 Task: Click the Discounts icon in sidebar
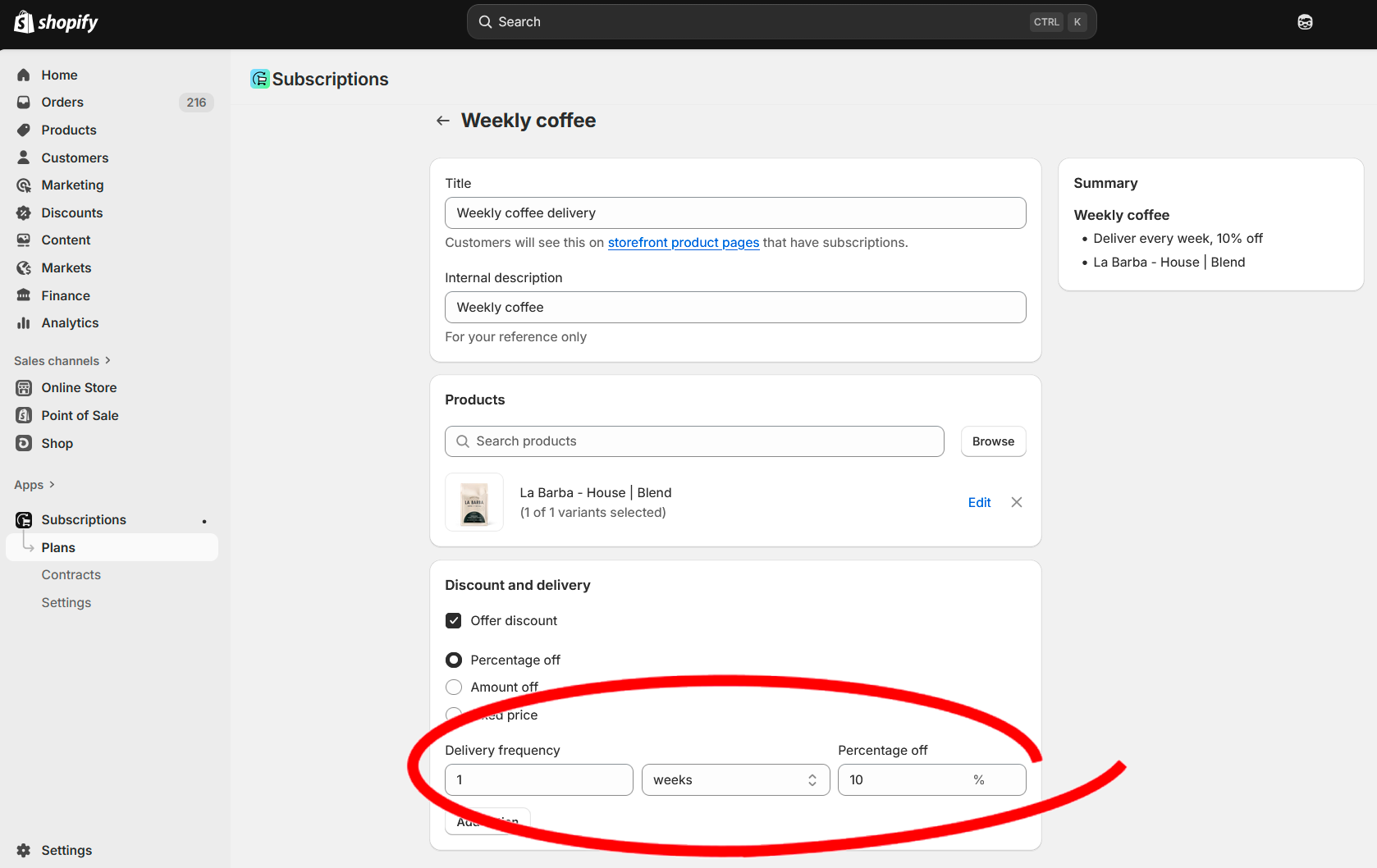tap(24, 212)
